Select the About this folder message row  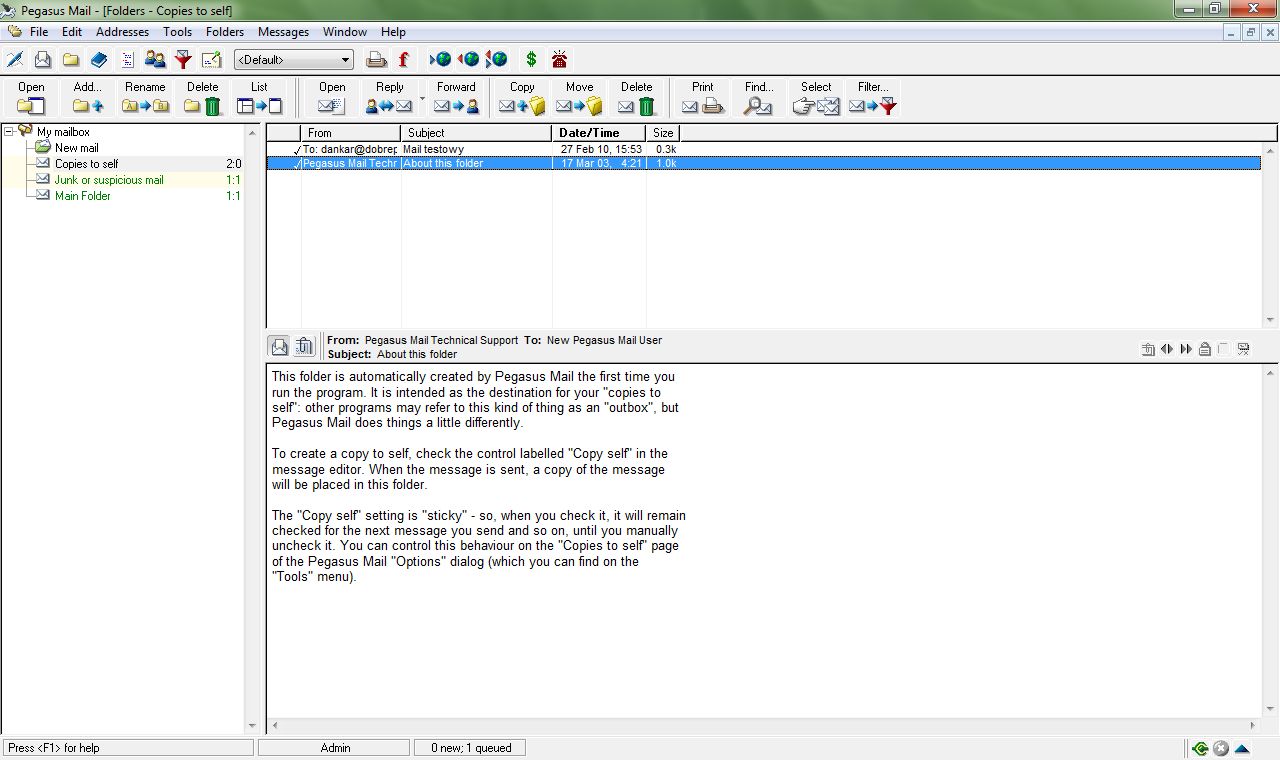tap(763, 163)
